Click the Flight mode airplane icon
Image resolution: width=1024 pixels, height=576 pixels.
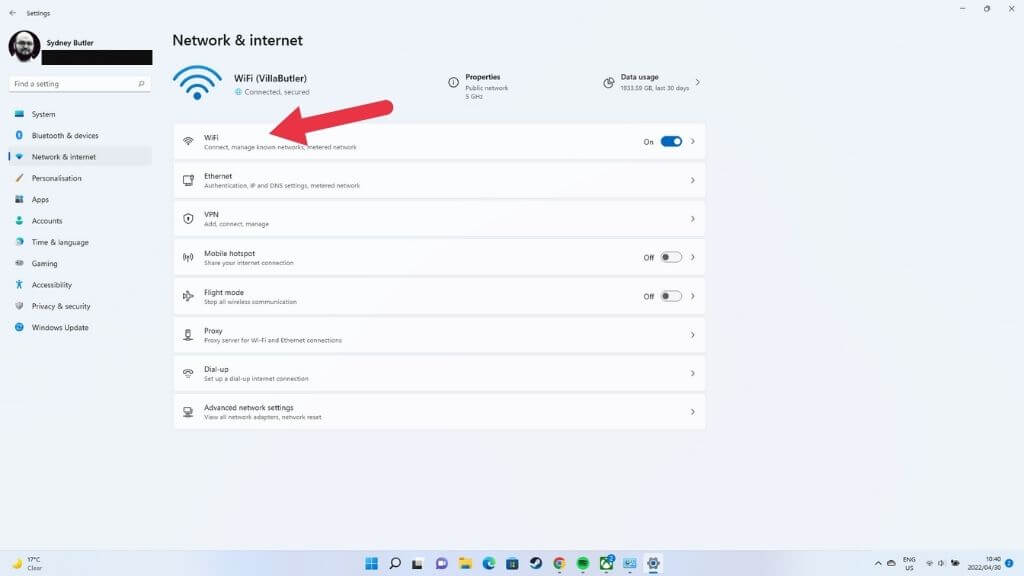pos(188,296)
